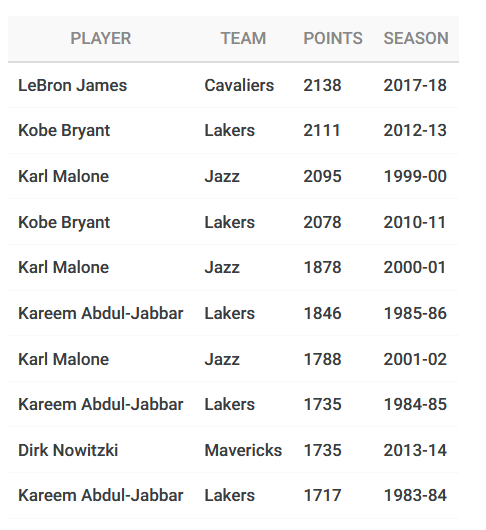Click the Mavericks team name
486x530 pixels.
(x=243, y=451)
